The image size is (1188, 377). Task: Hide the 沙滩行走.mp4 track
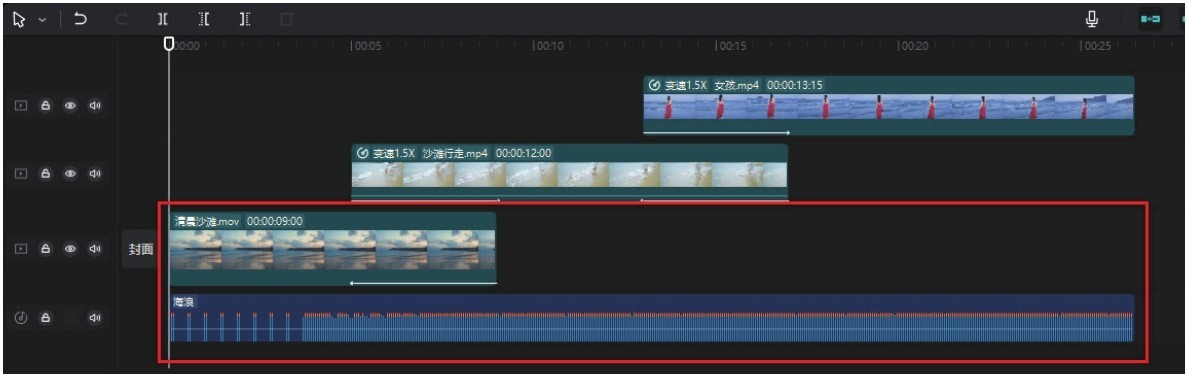70,173
